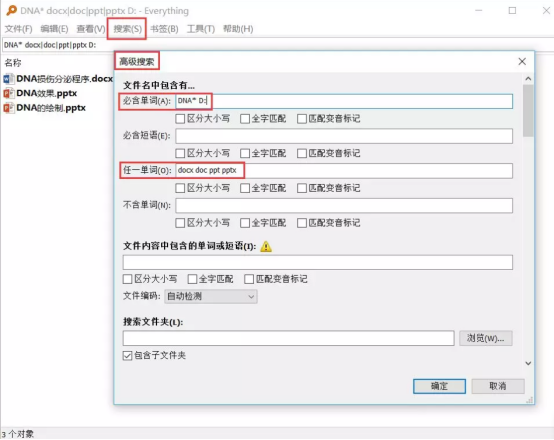Viewport: 554px width, 440px height.
Task: Enable 匹配变音标记 under 必含短语
Action: (302, 153)
